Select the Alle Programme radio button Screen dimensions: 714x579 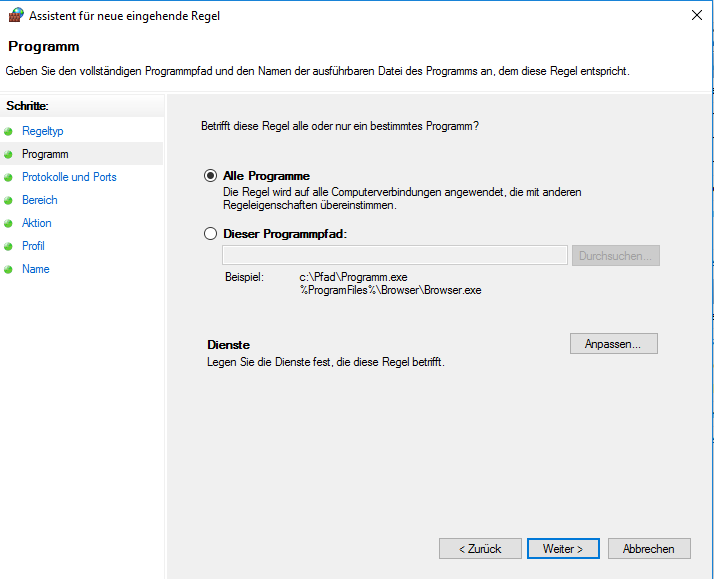[210, 176]
